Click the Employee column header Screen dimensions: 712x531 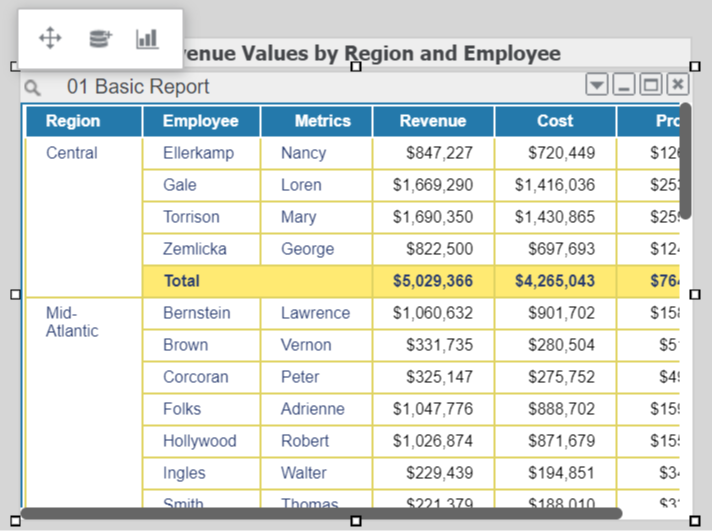(x=201, y=121)
